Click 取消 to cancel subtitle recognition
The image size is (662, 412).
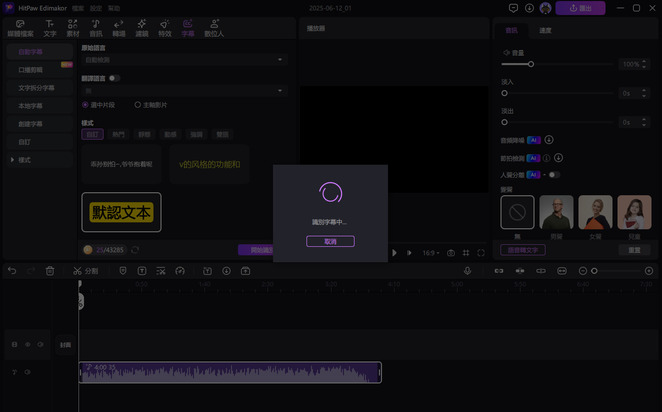pos(330,241)
